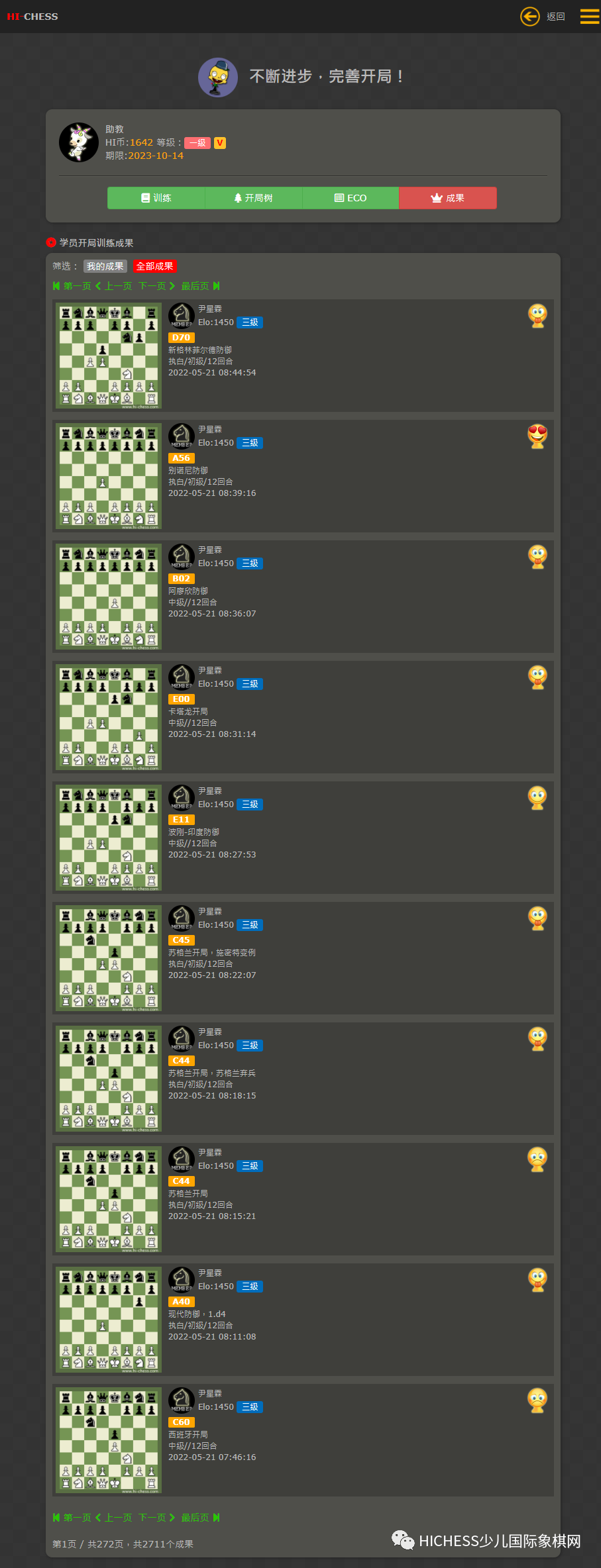Open the ECO tab

[x=351, y=198]
